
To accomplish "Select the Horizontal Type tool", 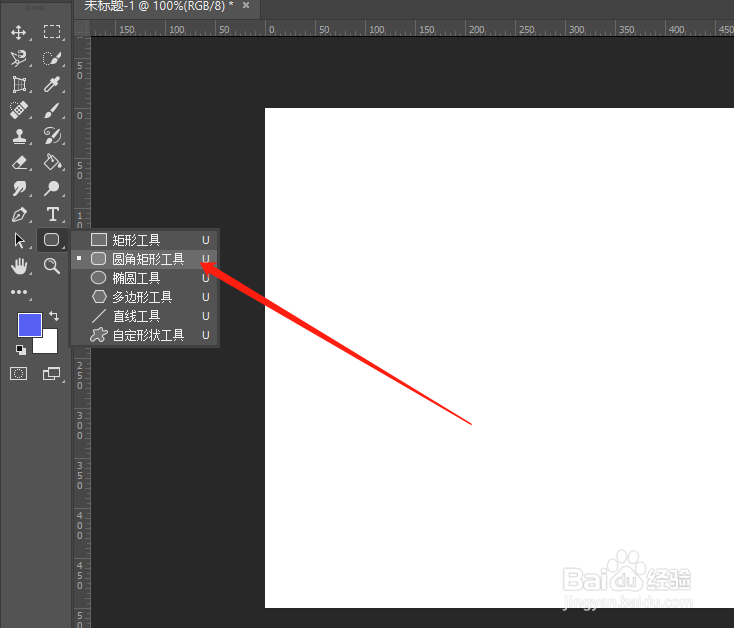I will [x=52, y=214].
